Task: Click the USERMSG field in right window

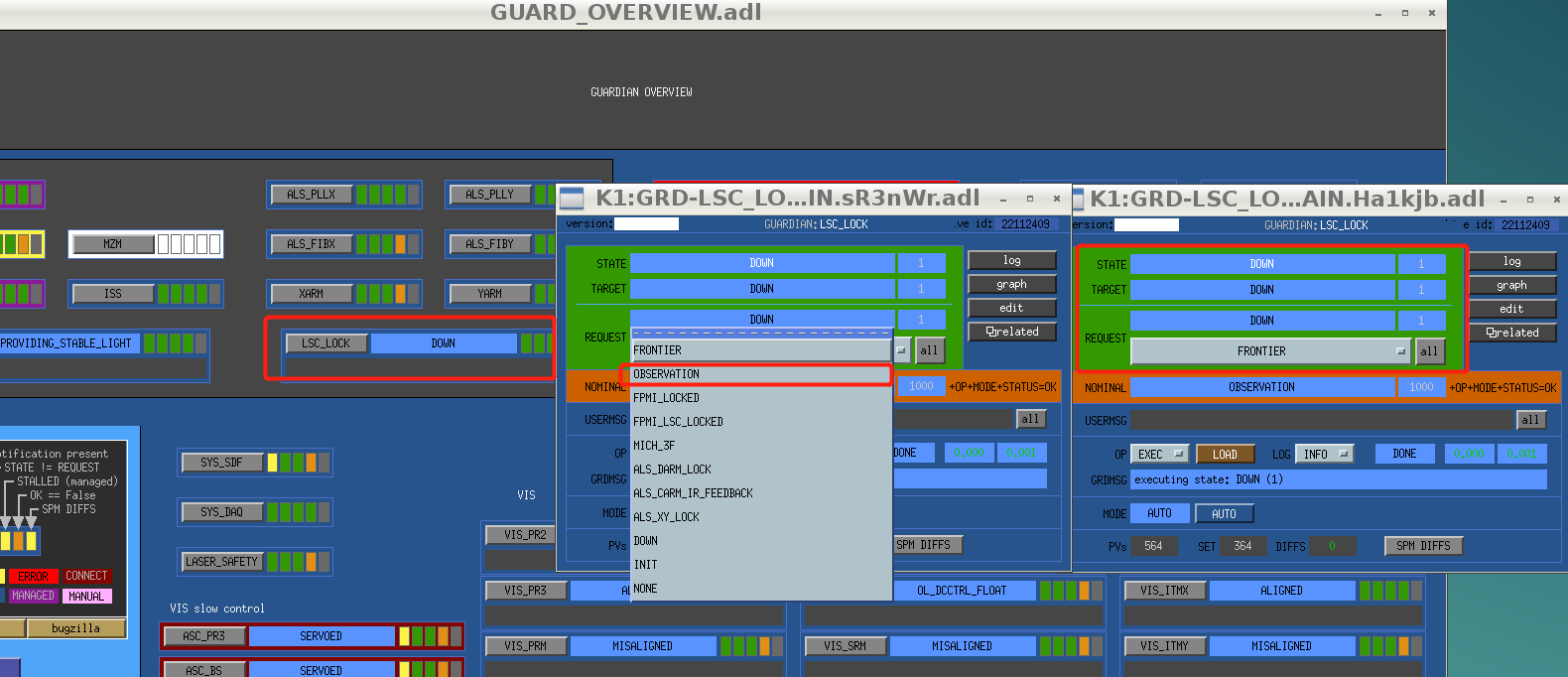Action: click(1322, 421)
